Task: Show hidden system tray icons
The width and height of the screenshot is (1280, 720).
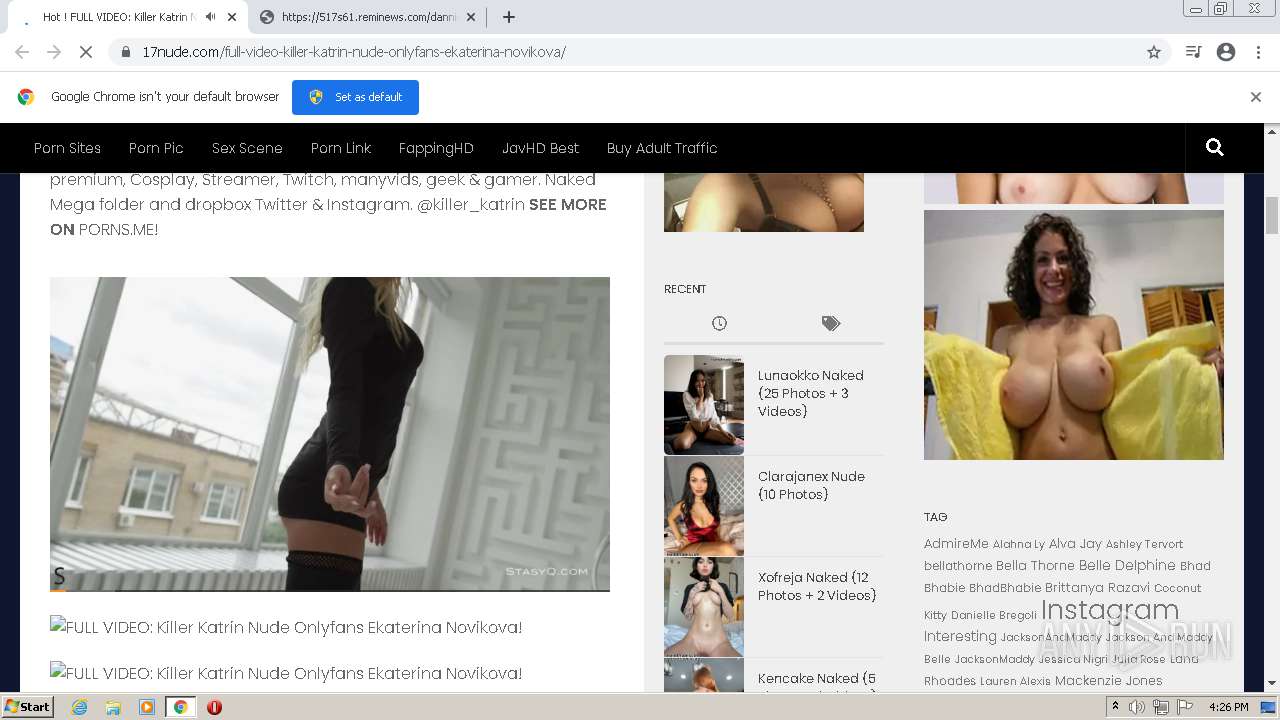Action: pyautogui.click(x=1115, y=707)
